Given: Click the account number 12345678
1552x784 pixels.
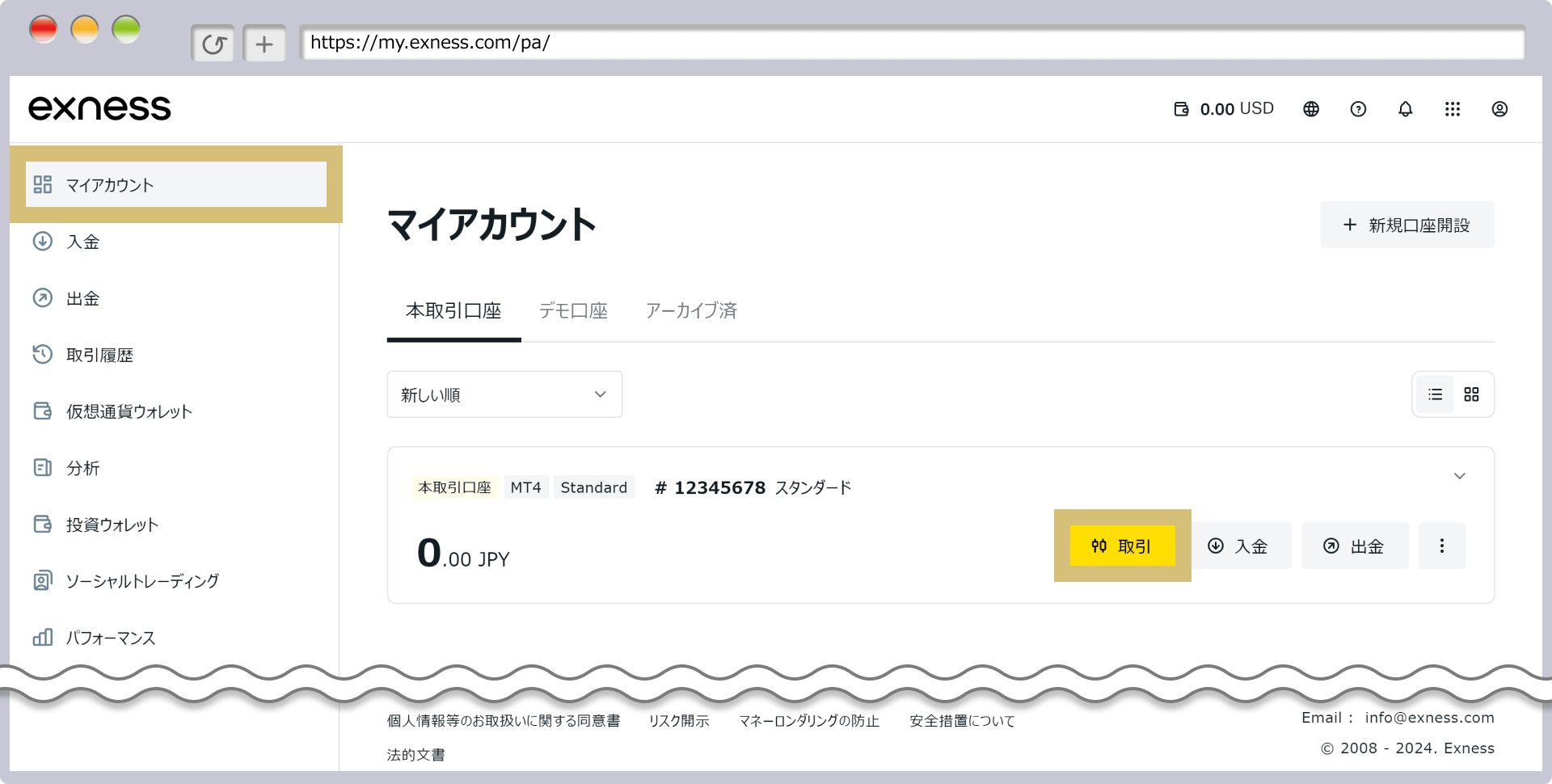Looking at the screenshot, I should coord(711,487).
